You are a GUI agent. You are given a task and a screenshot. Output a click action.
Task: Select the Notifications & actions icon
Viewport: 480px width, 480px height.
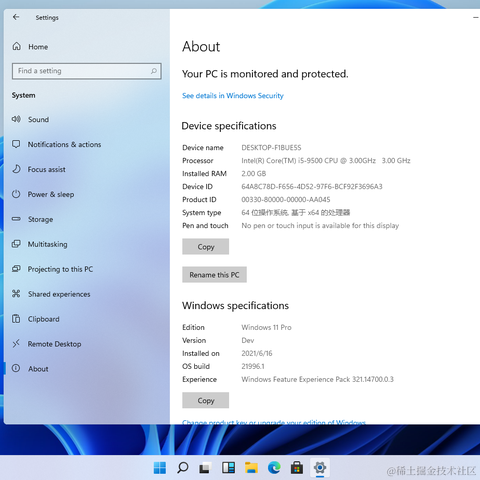[16, 144]
